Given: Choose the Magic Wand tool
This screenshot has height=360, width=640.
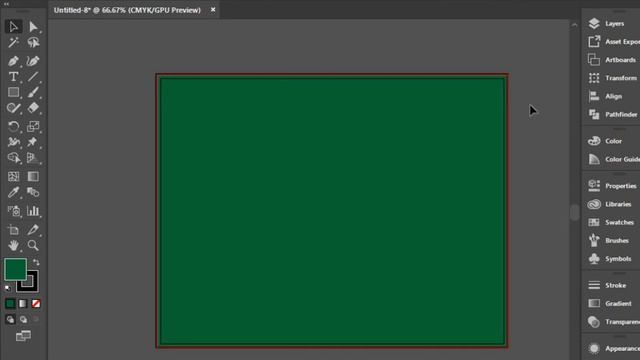Looking at the screenshot, I should tap(13, 42).
